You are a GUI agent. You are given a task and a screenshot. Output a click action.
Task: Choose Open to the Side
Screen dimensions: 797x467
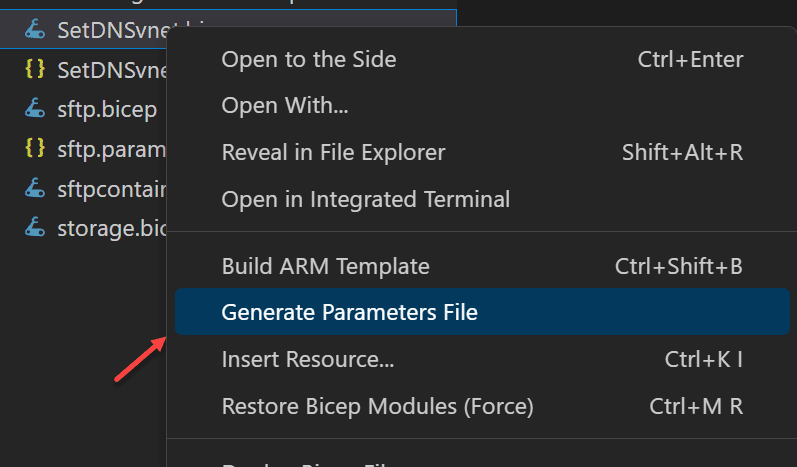pyautogui.click(x=482, y=59)
